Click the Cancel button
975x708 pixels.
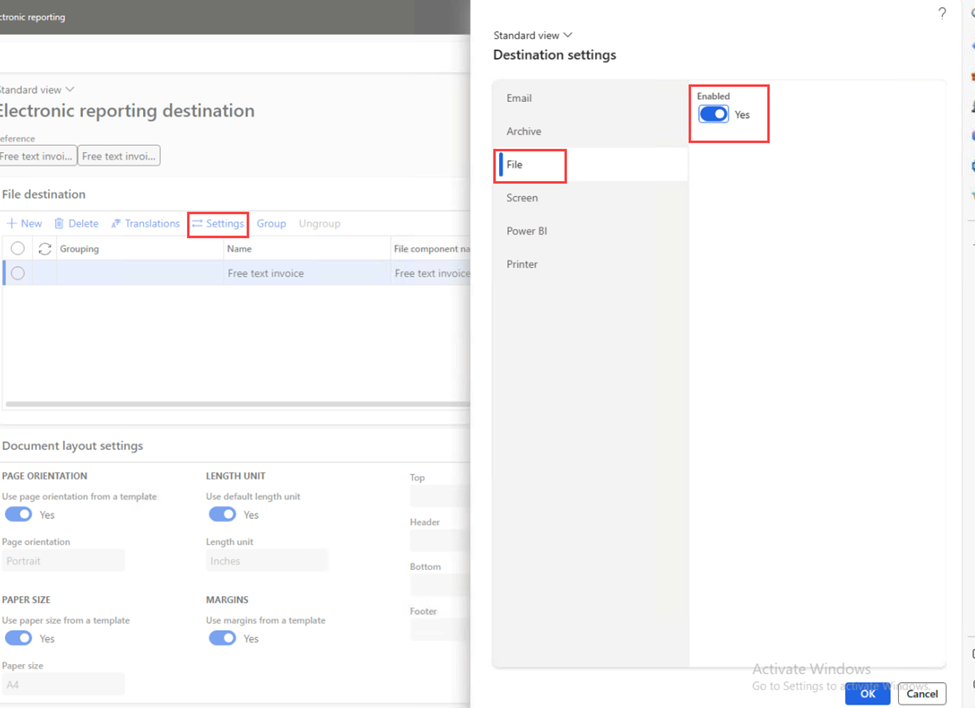[x=921, y=693]
